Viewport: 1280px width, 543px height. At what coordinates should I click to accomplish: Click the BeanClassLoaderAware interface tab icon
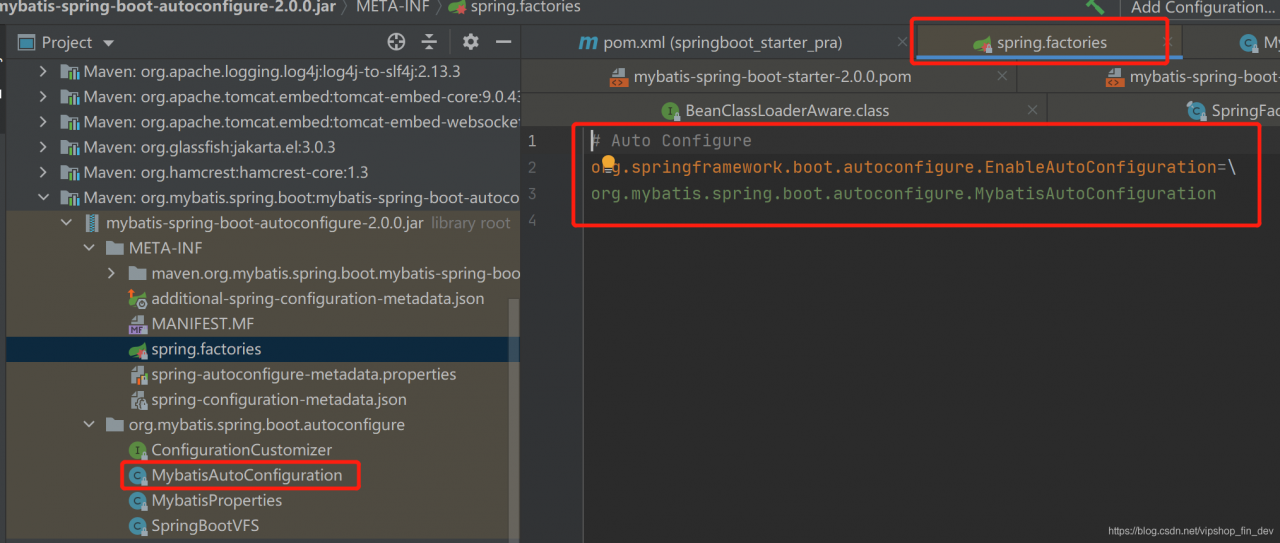670,110
